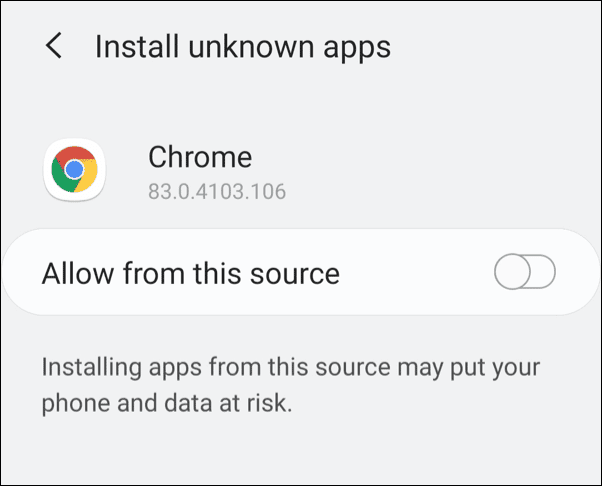
Task: Select the header text Install unknown apps
Action: (243, 46)
